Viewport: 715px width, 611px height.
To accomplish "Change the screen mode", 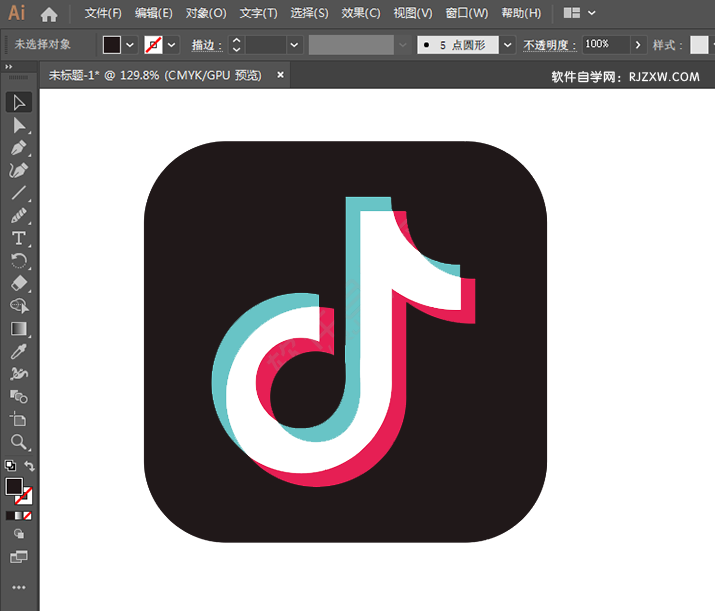I will pos(19,556).
